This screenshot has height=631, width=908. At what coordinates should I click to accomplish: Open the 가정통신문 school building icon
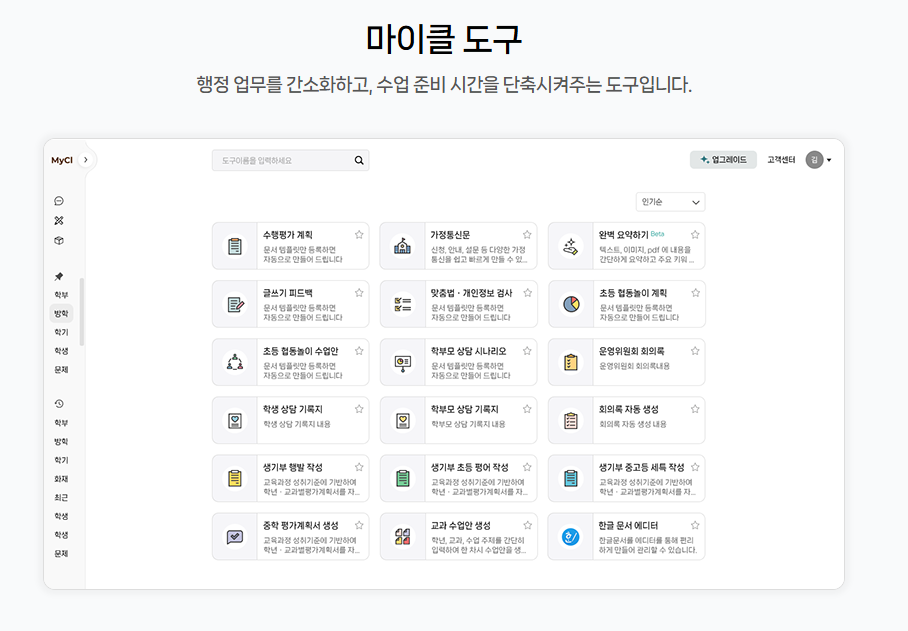pos(403,246)
